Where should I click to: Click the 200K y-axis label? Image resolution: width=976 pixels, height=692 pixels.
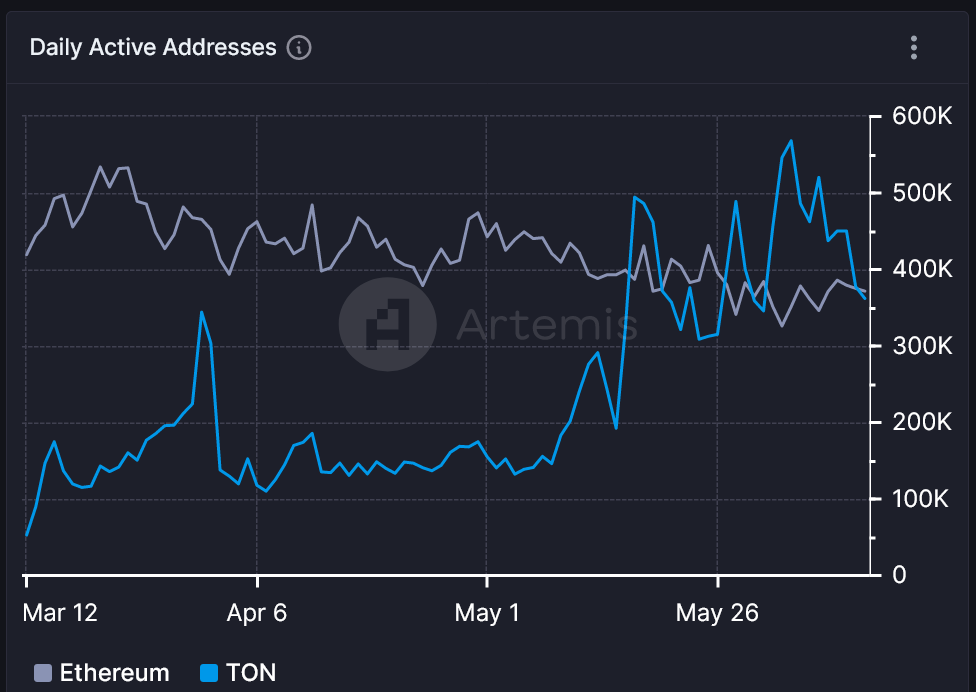pos(922,423)
